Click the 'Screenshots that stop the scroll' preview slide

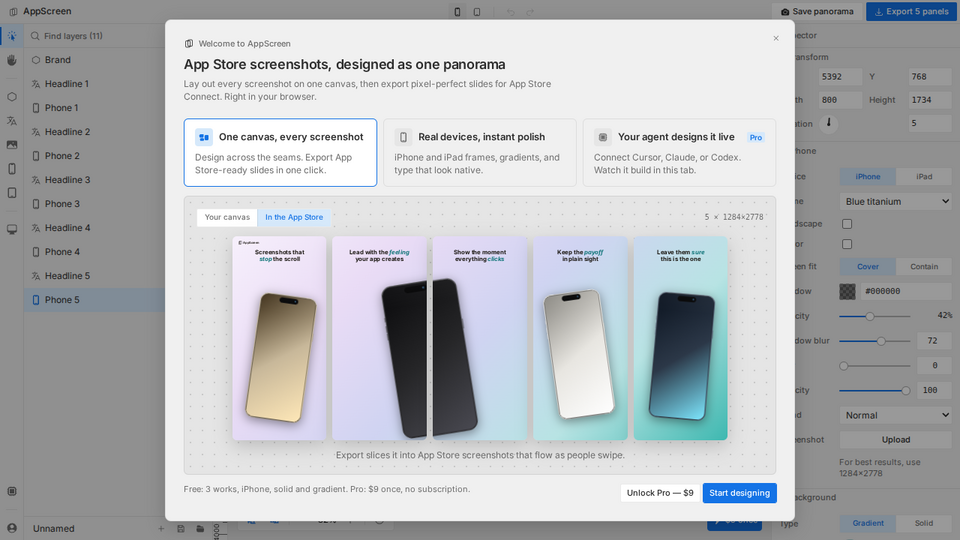point(279,339)
